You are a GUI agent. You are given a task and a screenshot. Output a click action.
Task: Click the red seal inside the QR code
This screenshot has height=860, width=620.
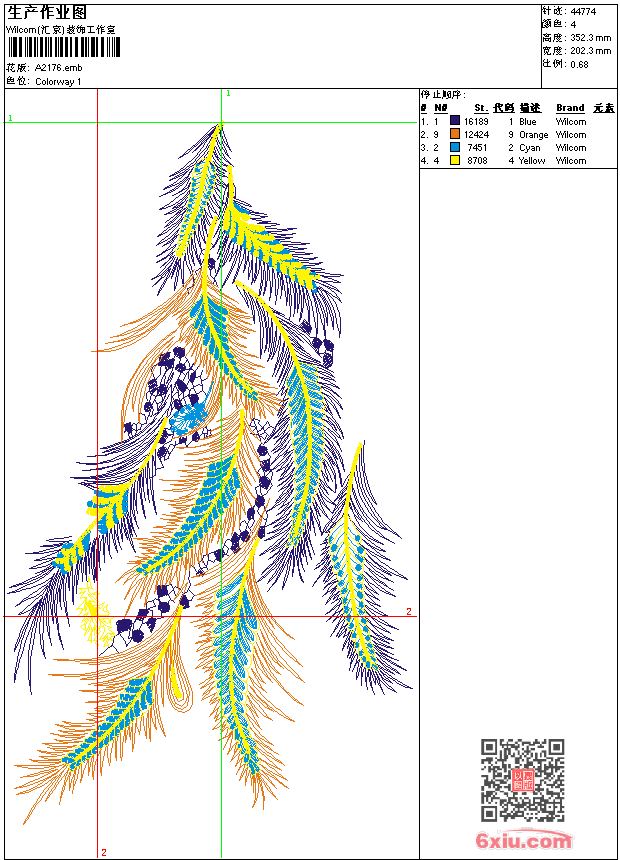click(523, 781)
